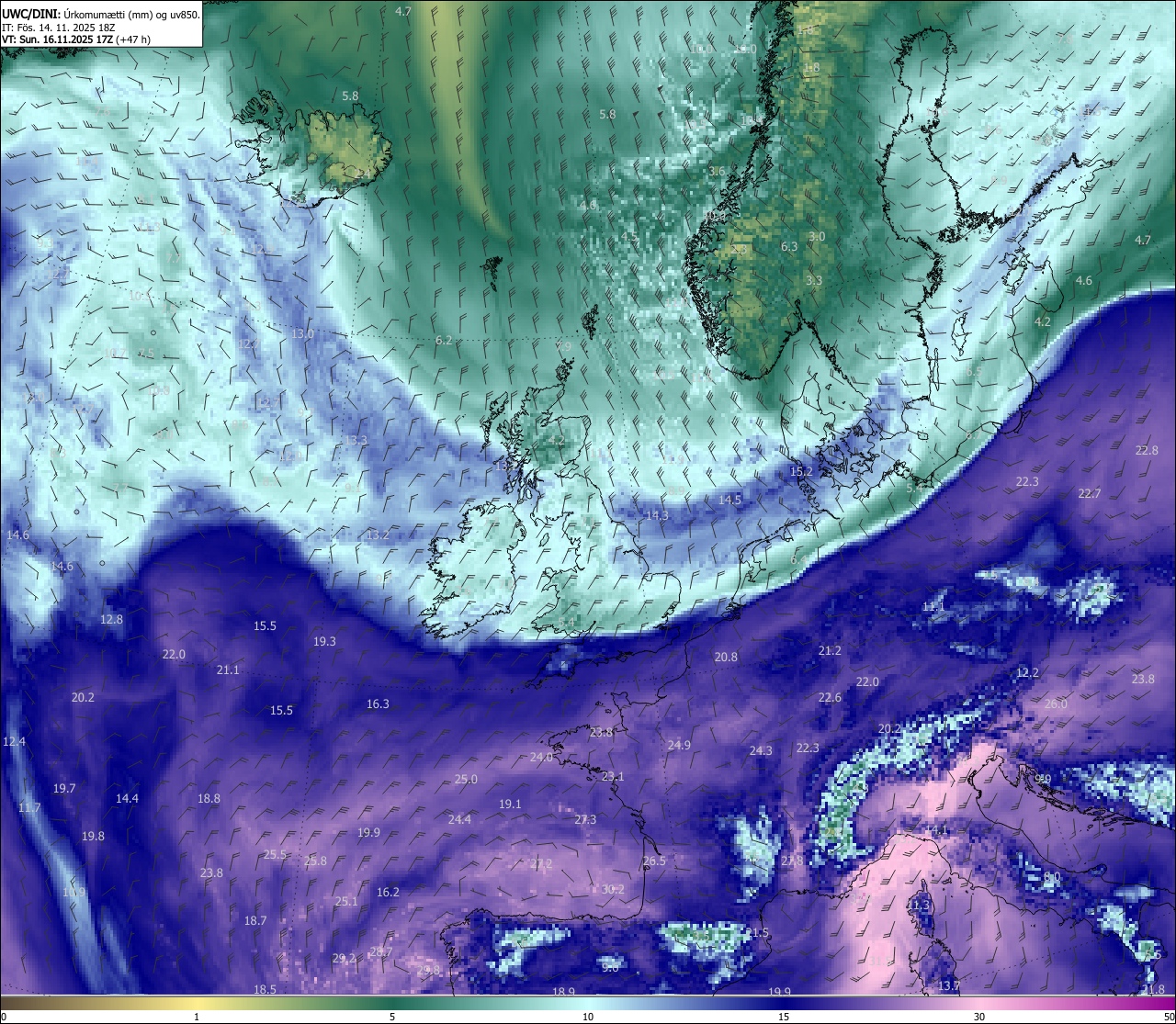Screen dimensions: 1176x1024
Task: Click the map value 12.8 on the map
Action: [x=111, y=619]
